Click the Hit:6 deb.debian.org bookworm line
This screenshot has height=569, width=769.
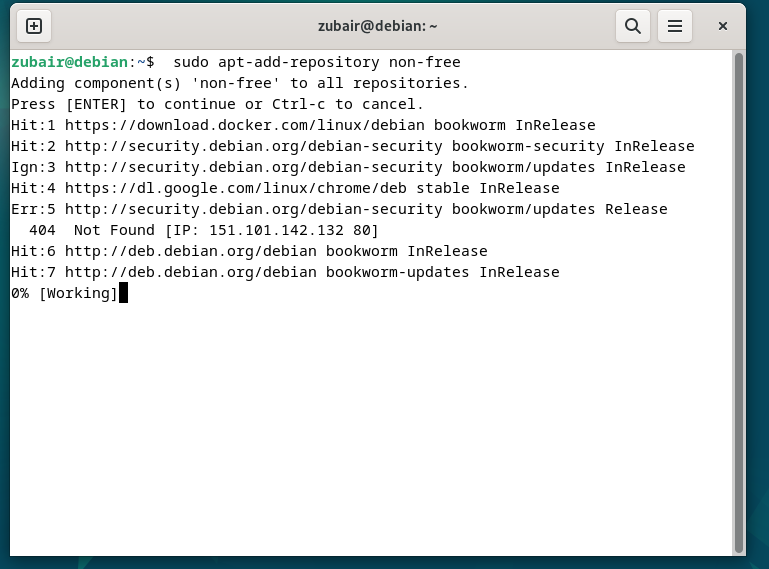[249, 252]
